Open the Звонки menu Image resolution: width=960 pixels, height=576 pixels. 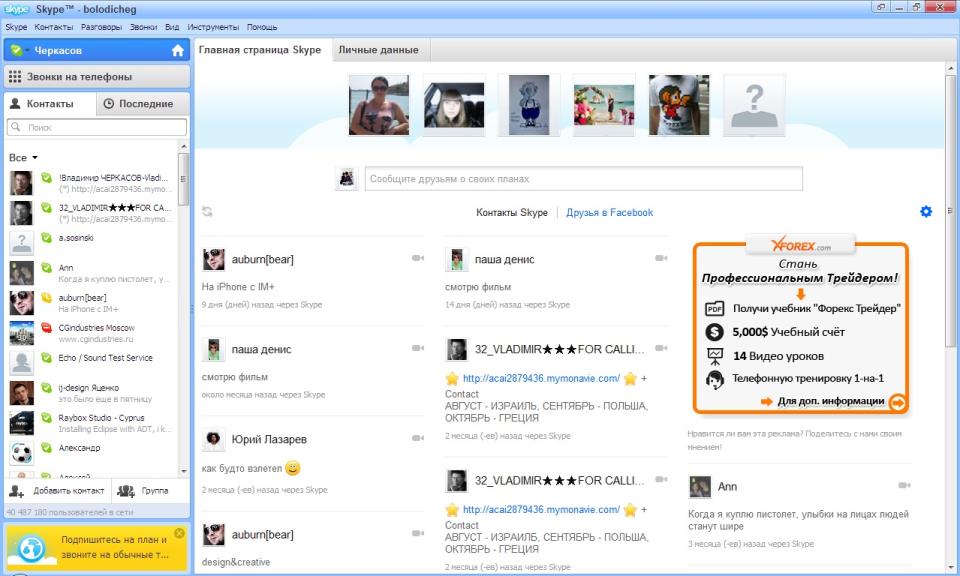[x=143, y=27]
